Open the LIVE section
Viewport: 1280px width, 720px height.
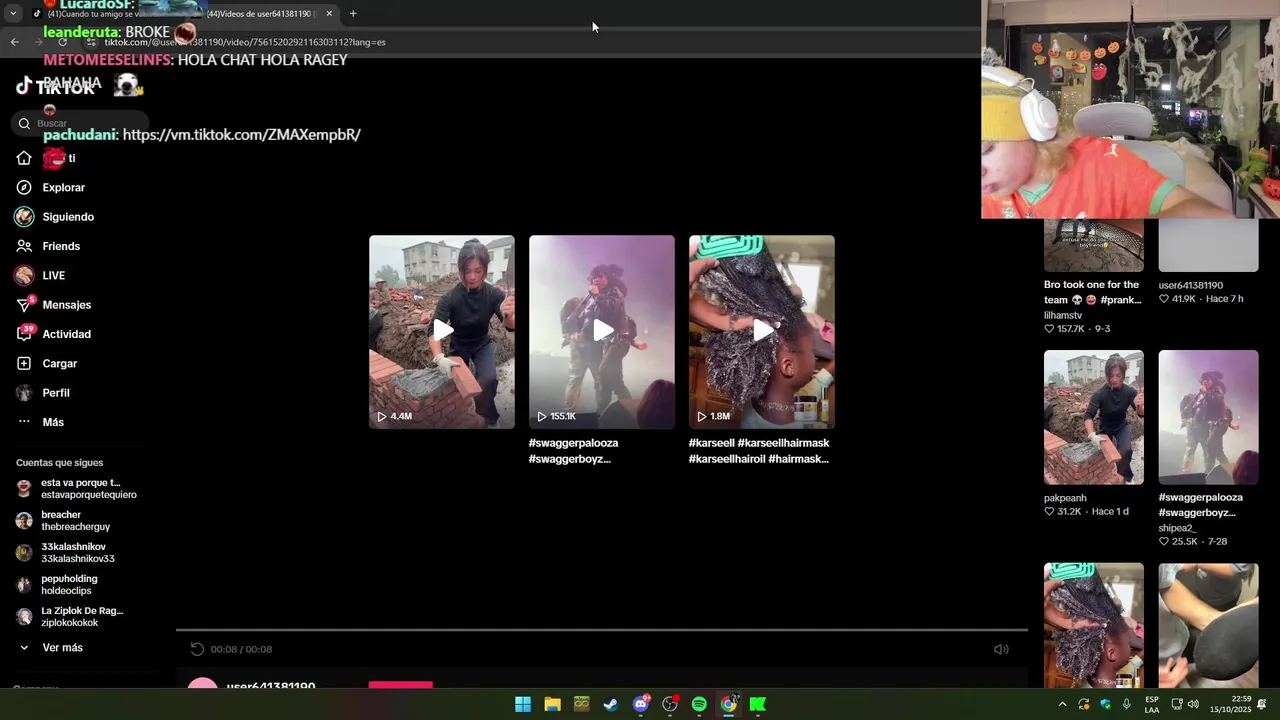[53, 275]
